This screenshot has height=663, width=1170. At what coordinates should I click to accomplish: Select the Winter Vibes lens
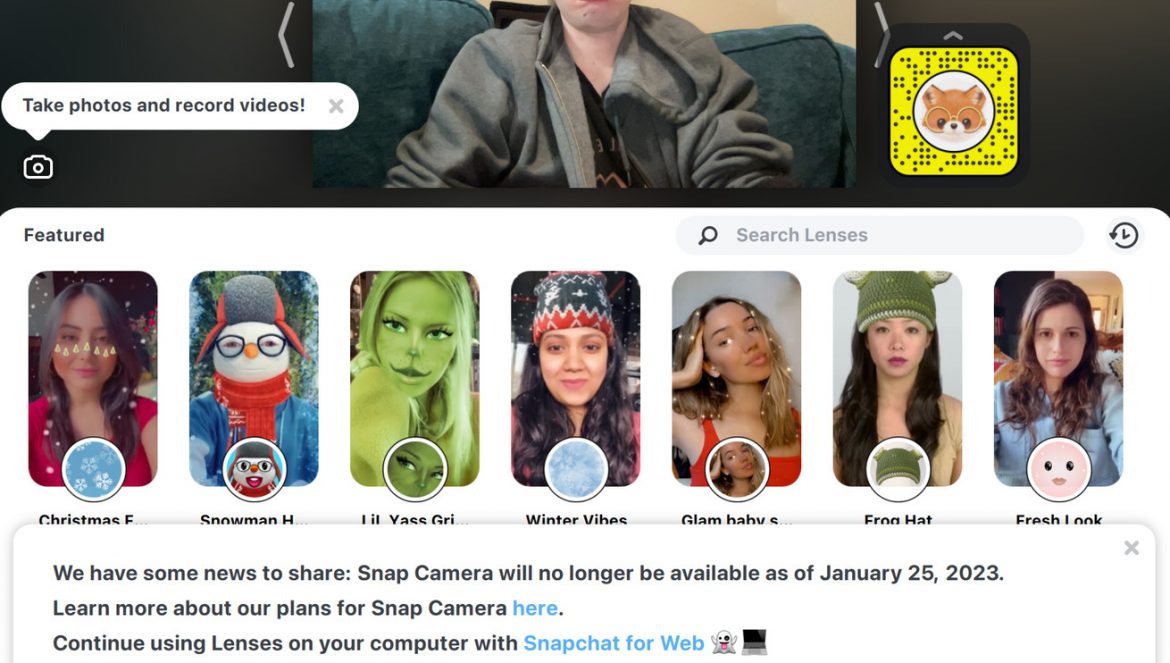click(575, 378)
